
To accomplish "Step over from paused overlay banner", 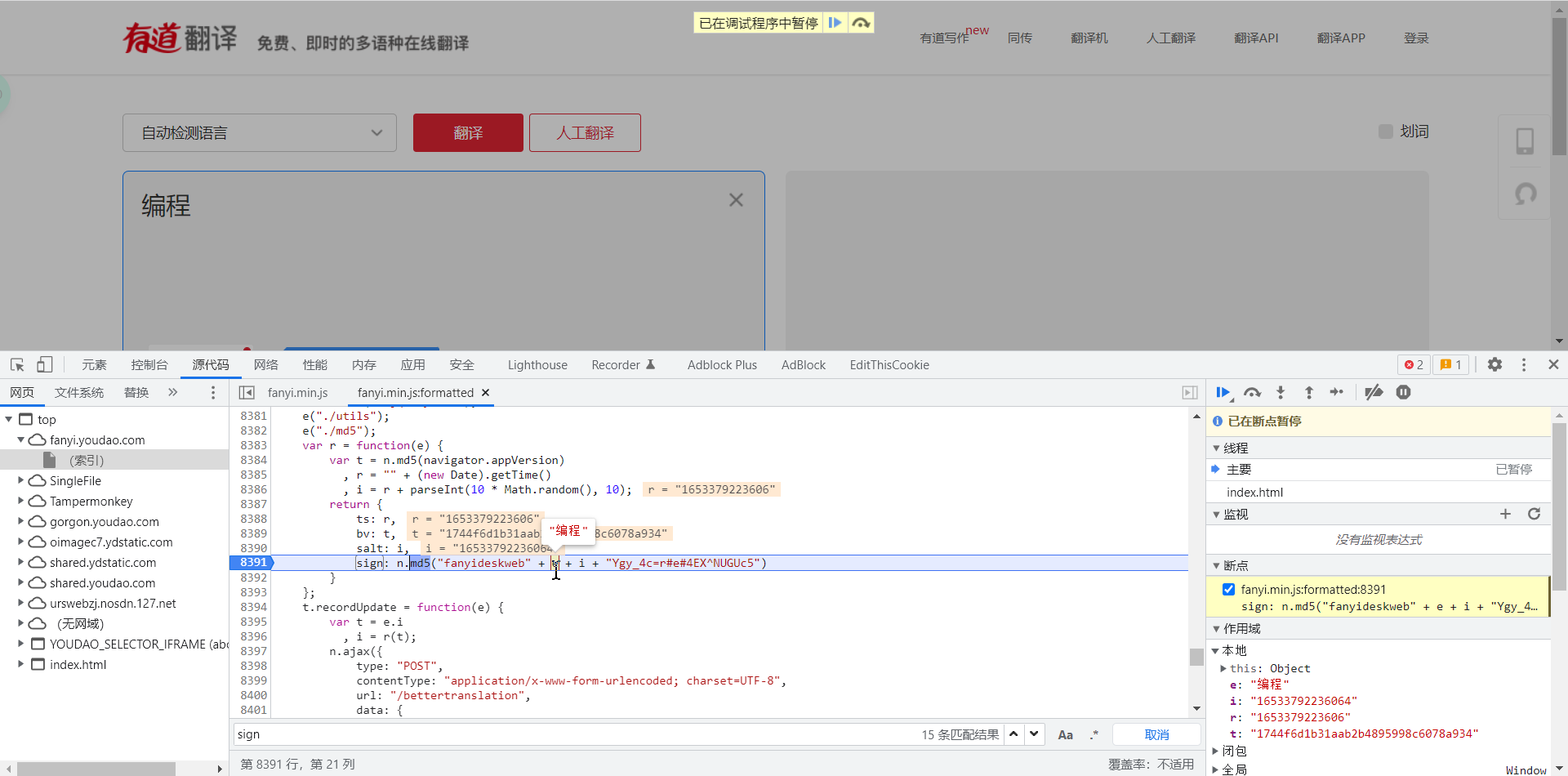I will point(861,23).
